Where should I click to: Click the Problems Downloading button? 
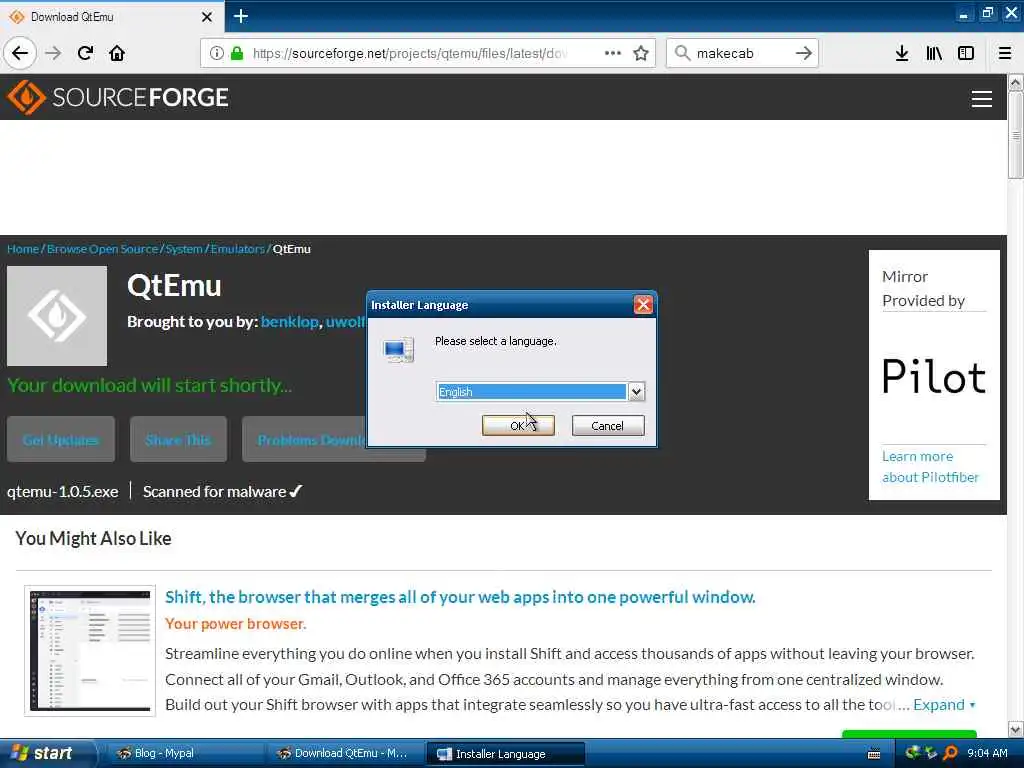coord(305,440)
